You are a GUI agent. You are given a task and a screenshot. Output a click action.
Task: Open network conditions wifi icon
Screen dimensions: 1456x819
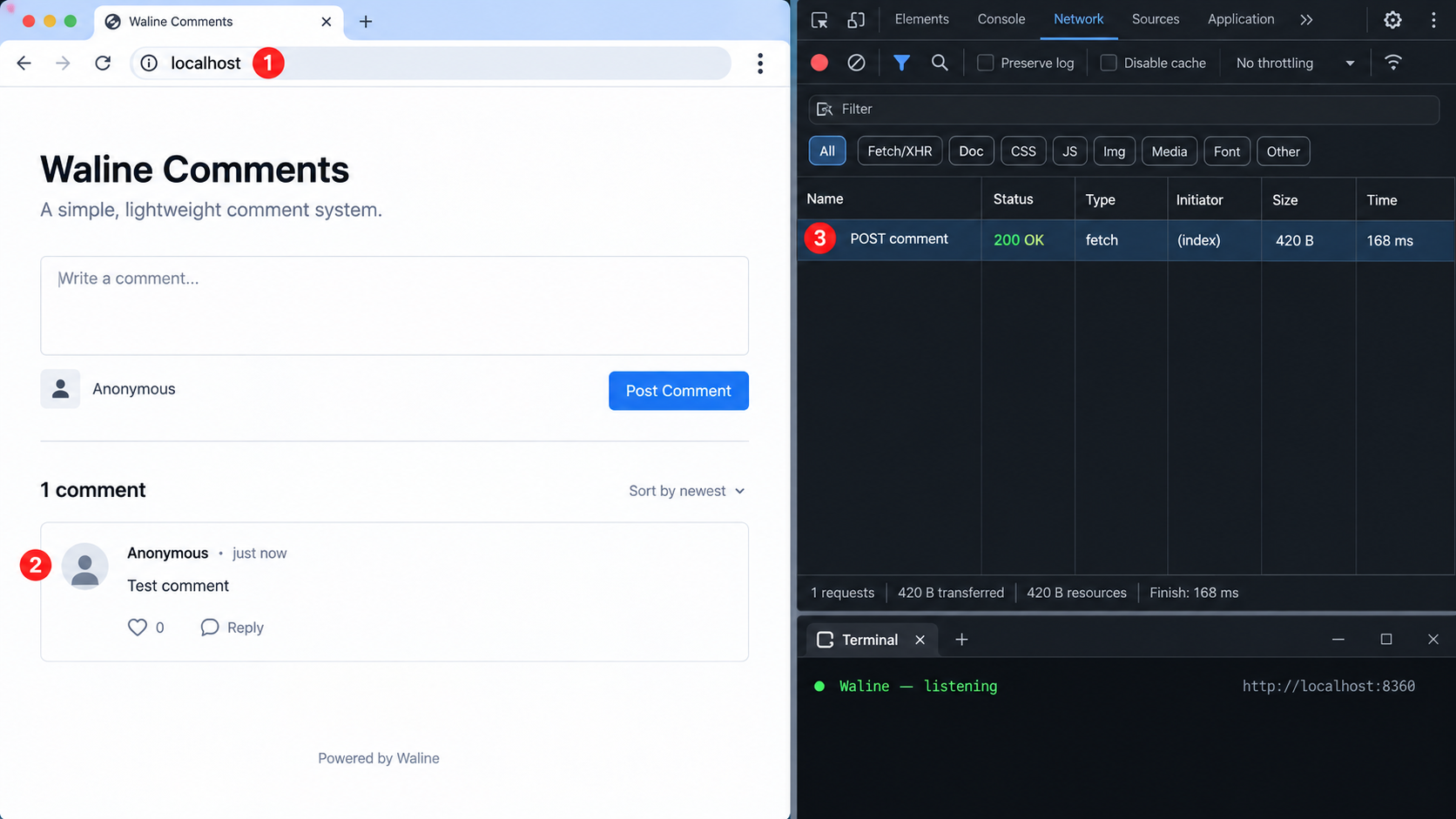pos(1393,63)
